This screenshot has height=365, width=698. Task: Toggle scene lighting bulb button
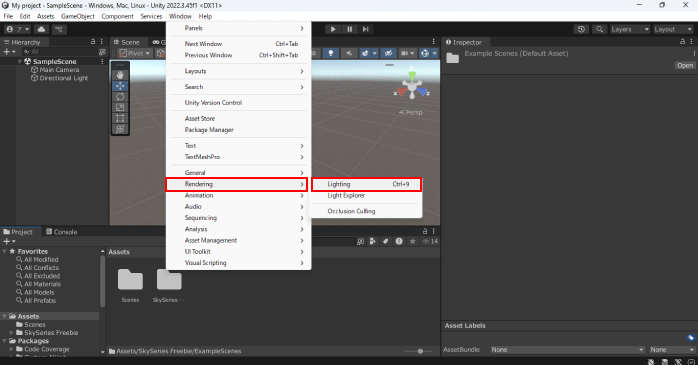pyautogui.click(x=330, y=53)
